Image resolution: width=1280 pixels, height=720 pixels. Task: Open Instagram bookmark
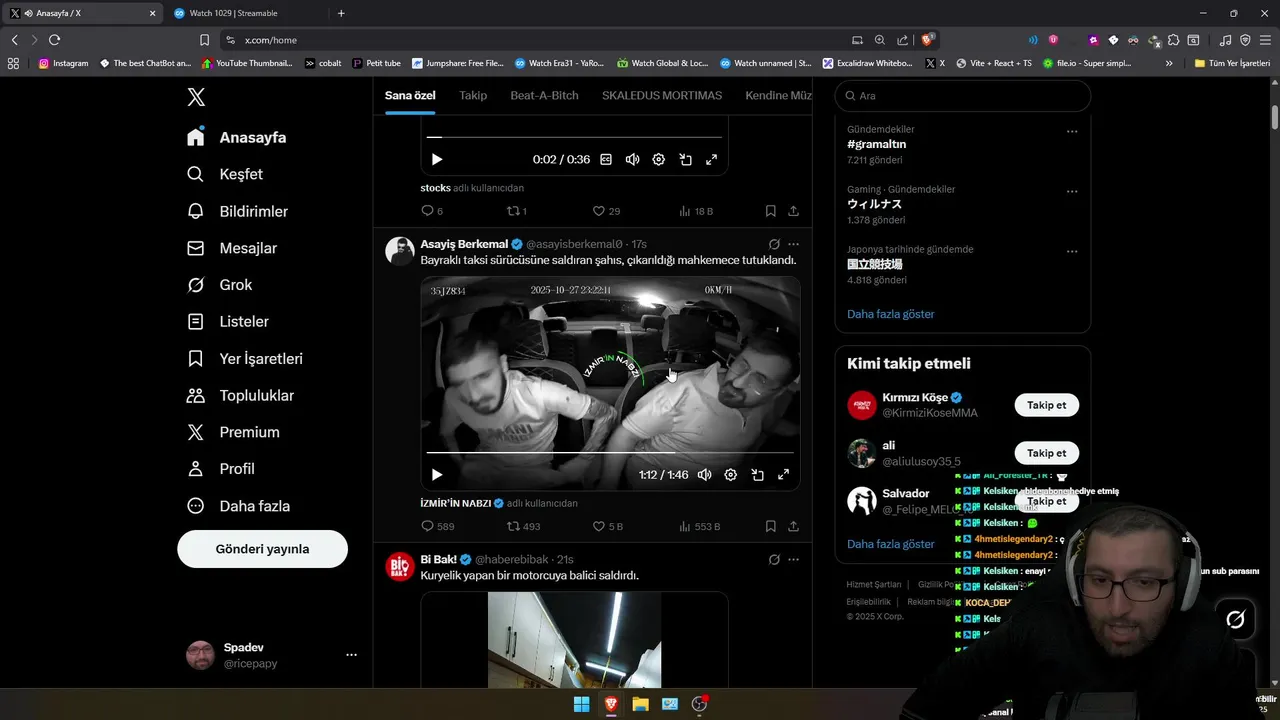coord(63,63)
